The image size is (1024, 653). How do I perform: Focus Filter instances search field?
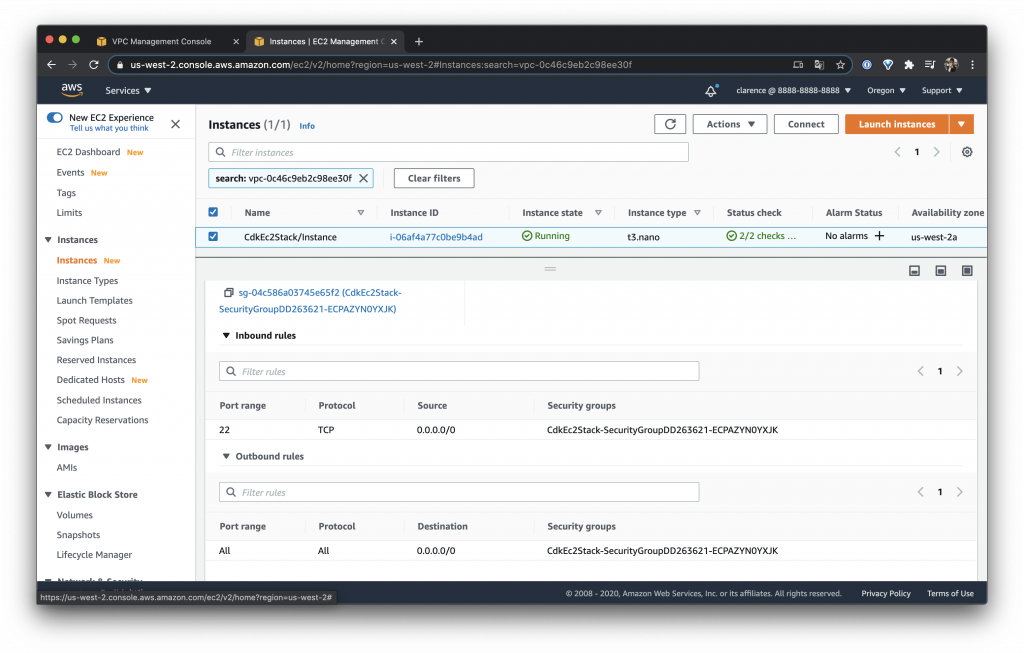pyautogui.click(x=449, y=152)
